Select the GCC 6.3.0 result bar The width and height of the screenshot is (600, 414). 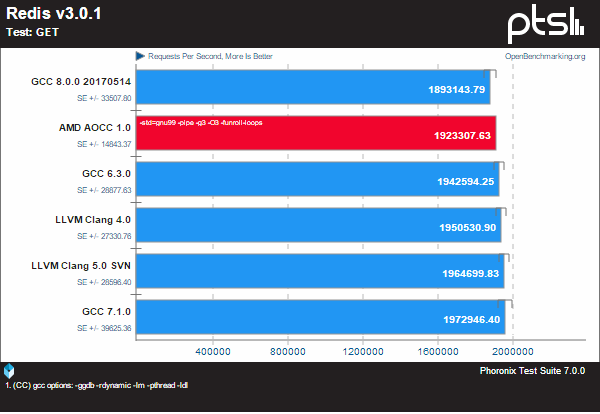(x=318, y=179)
